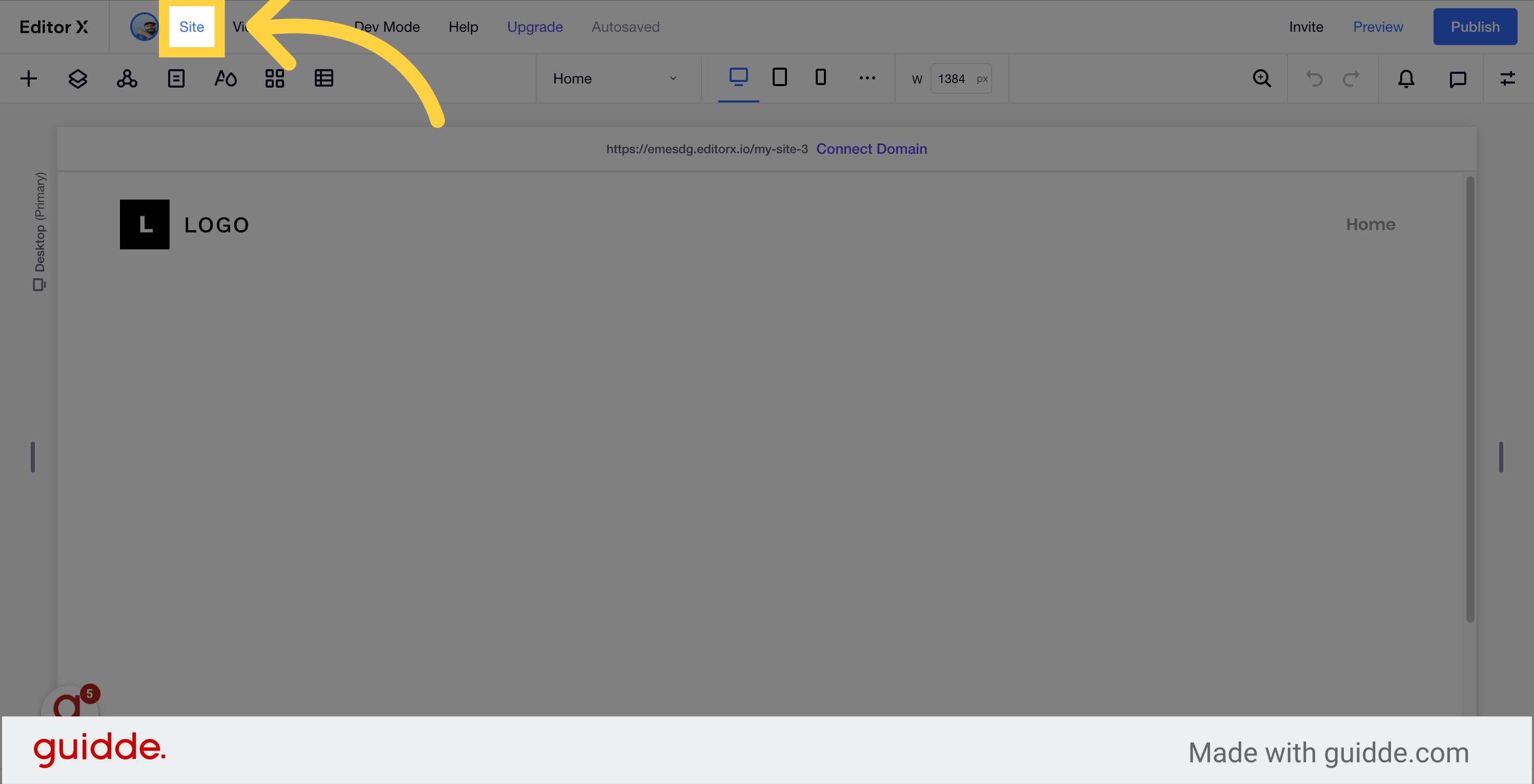Open the Theme Manager text-and-color icon

[x=225, y=78]
